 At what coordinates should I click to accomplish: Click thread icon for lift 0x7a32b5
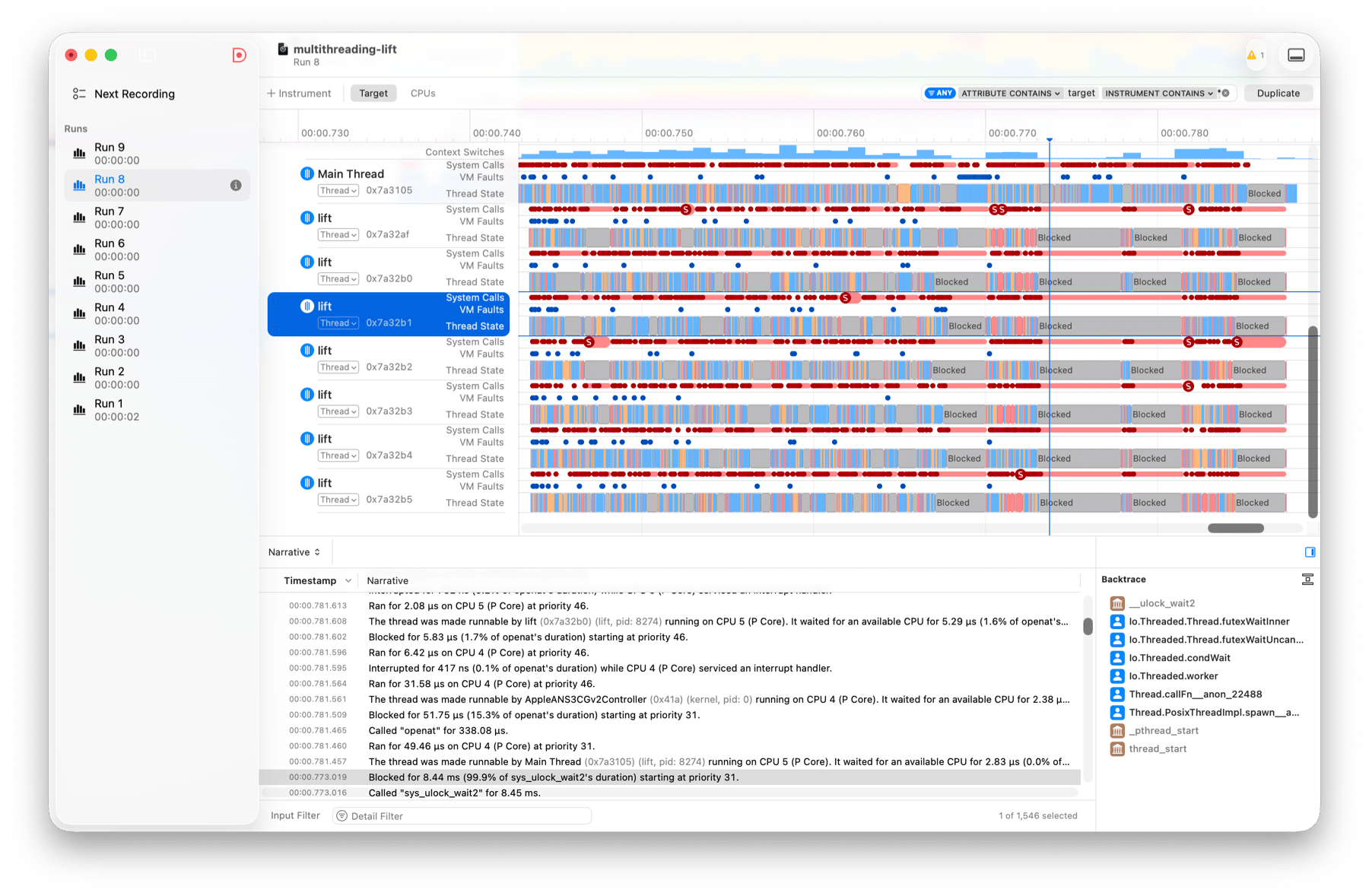(x=307, y=482)
